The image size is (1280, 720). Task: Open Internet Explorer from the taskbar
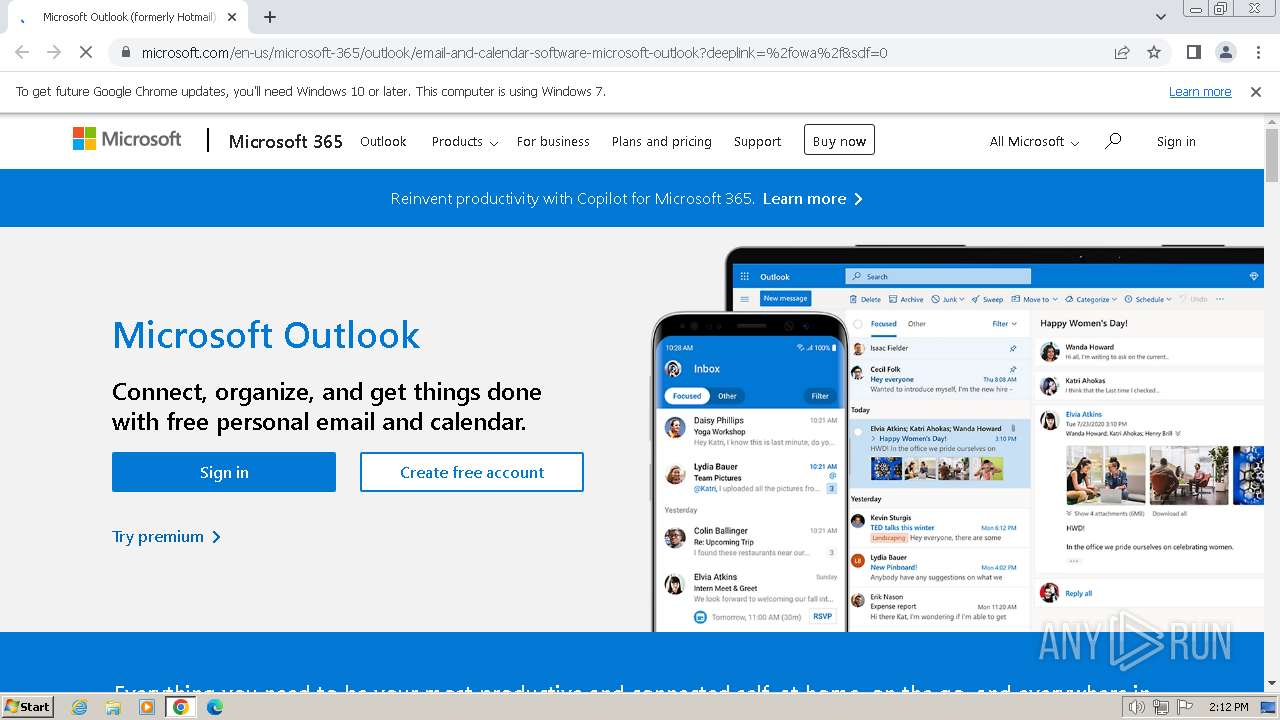(79, 707)
